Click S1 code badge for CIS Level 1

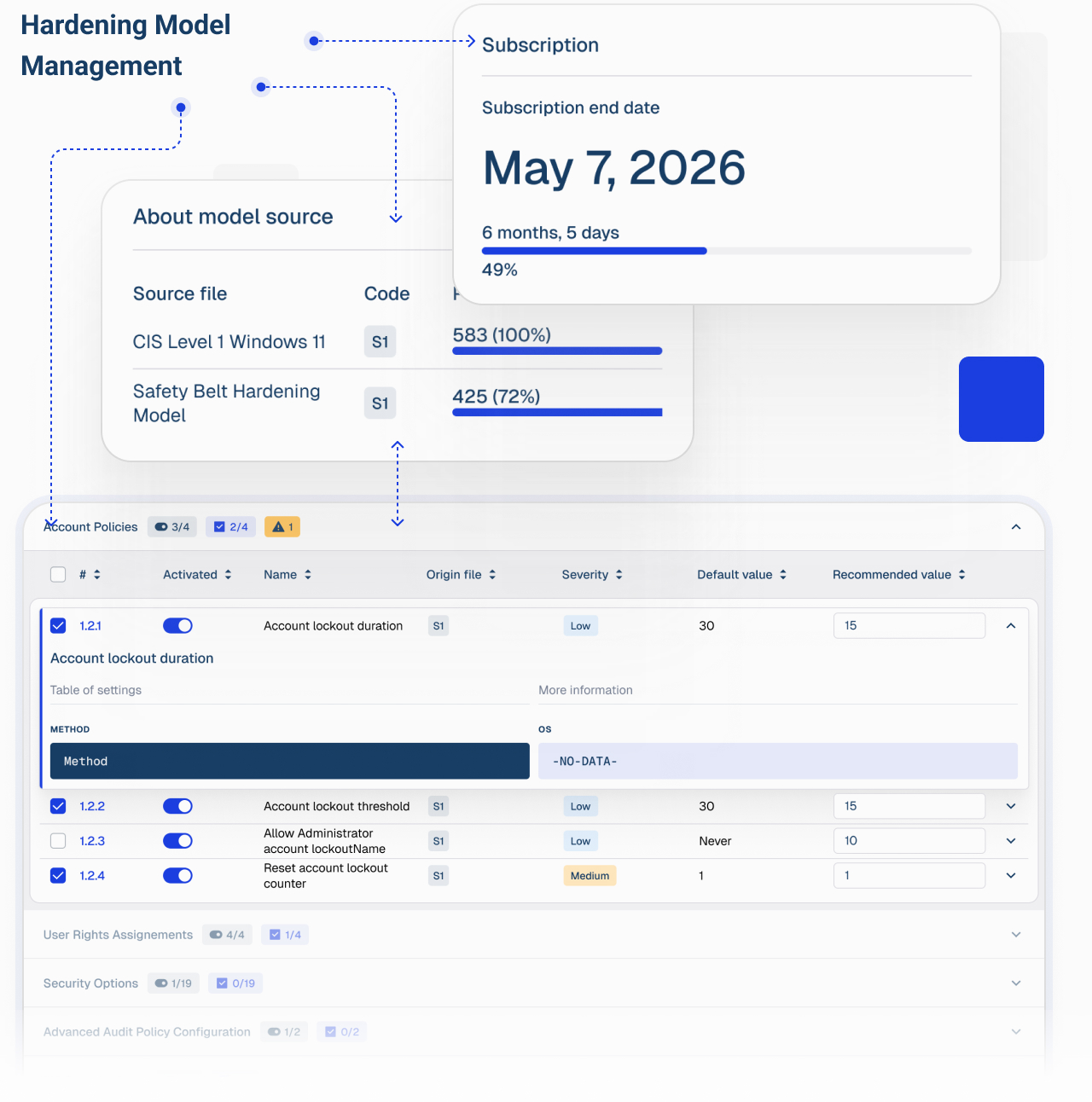[380, 342]
